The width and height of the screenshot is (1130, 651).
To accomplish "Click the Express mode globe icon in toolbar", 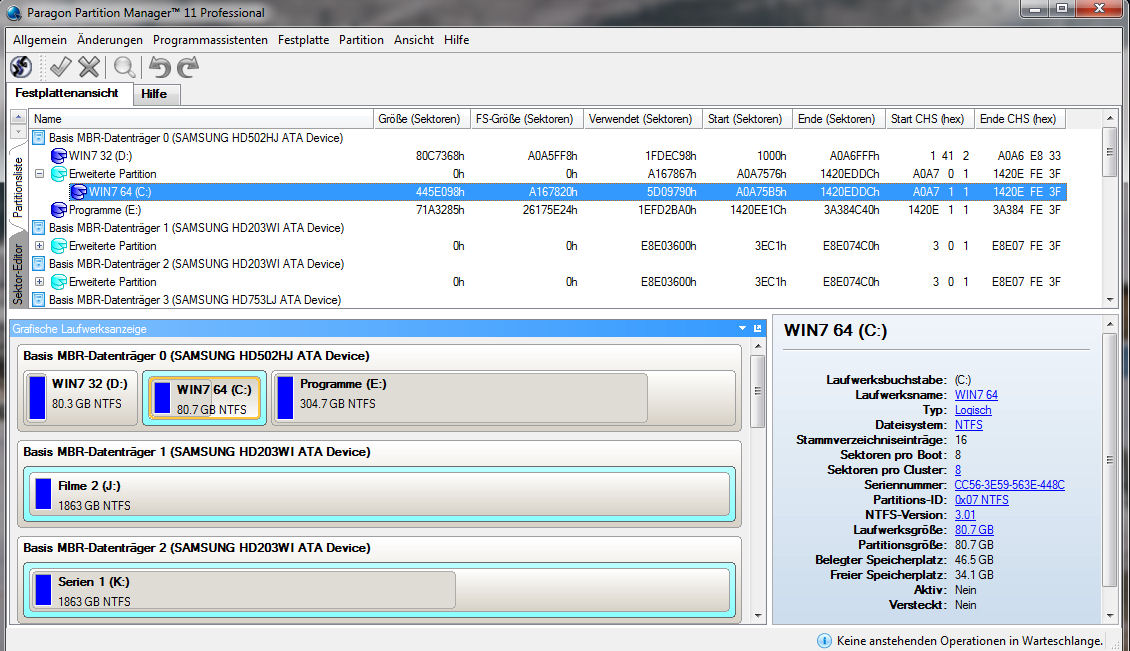I will tap(21, 67).
